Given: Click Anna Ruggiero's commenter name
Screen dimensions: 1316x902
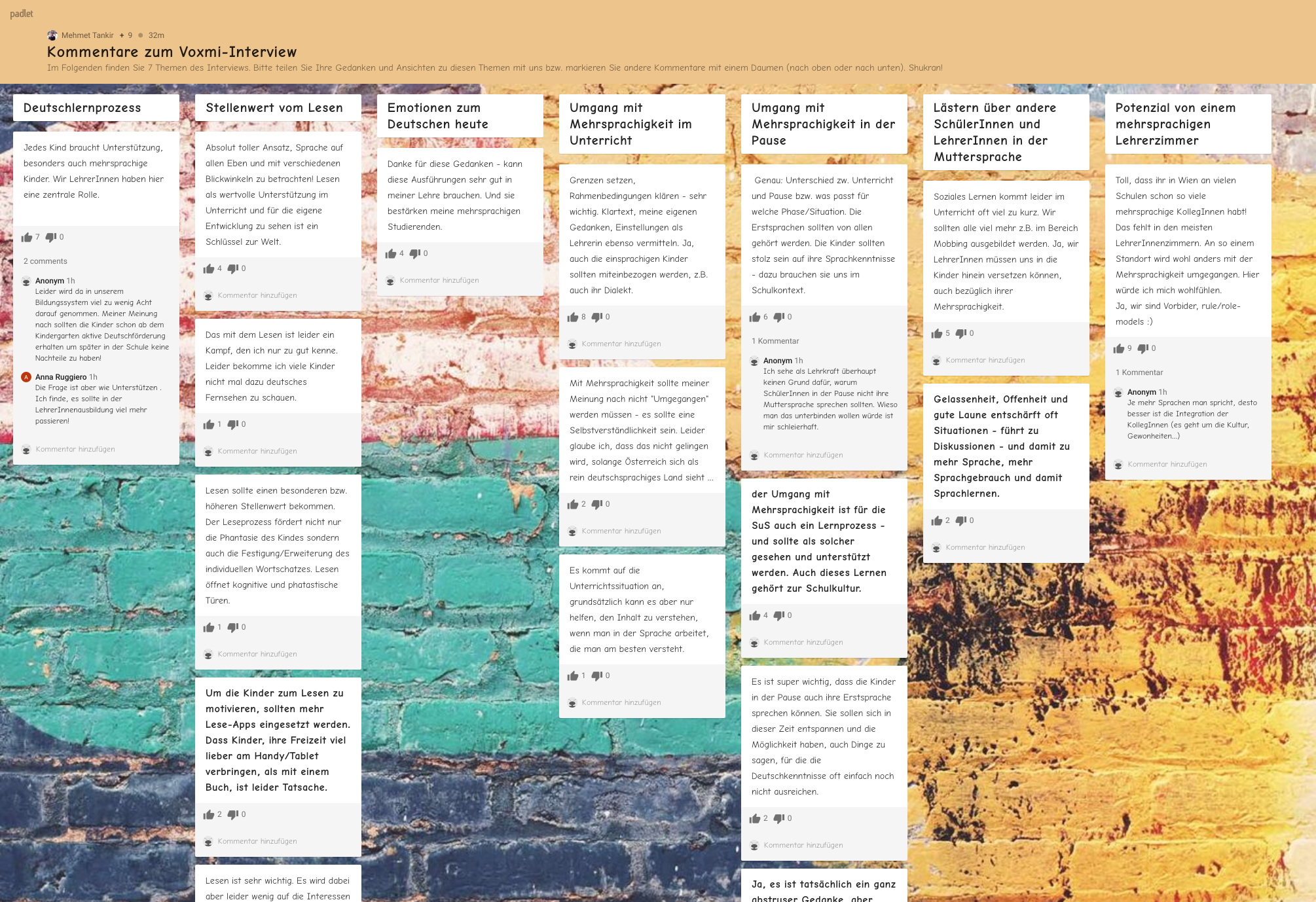Looking at the screenshot, I should 61,377.
